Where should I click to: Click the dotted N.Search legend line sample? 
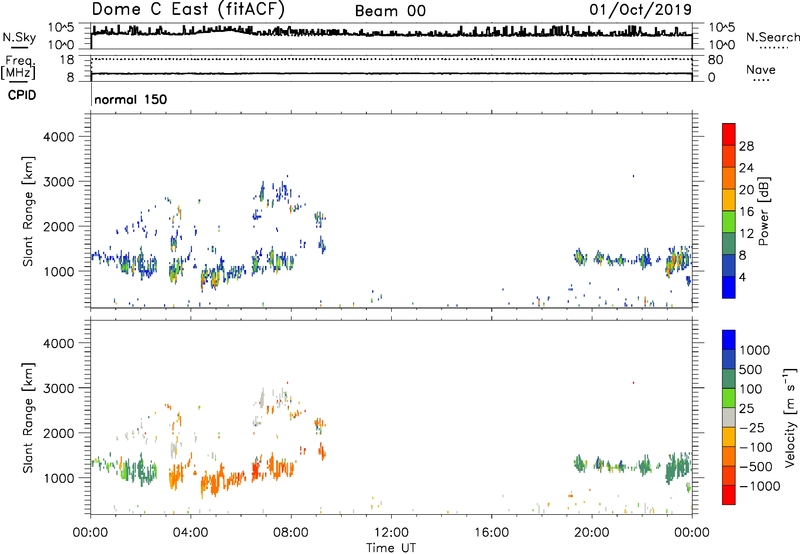coord(773,48)
